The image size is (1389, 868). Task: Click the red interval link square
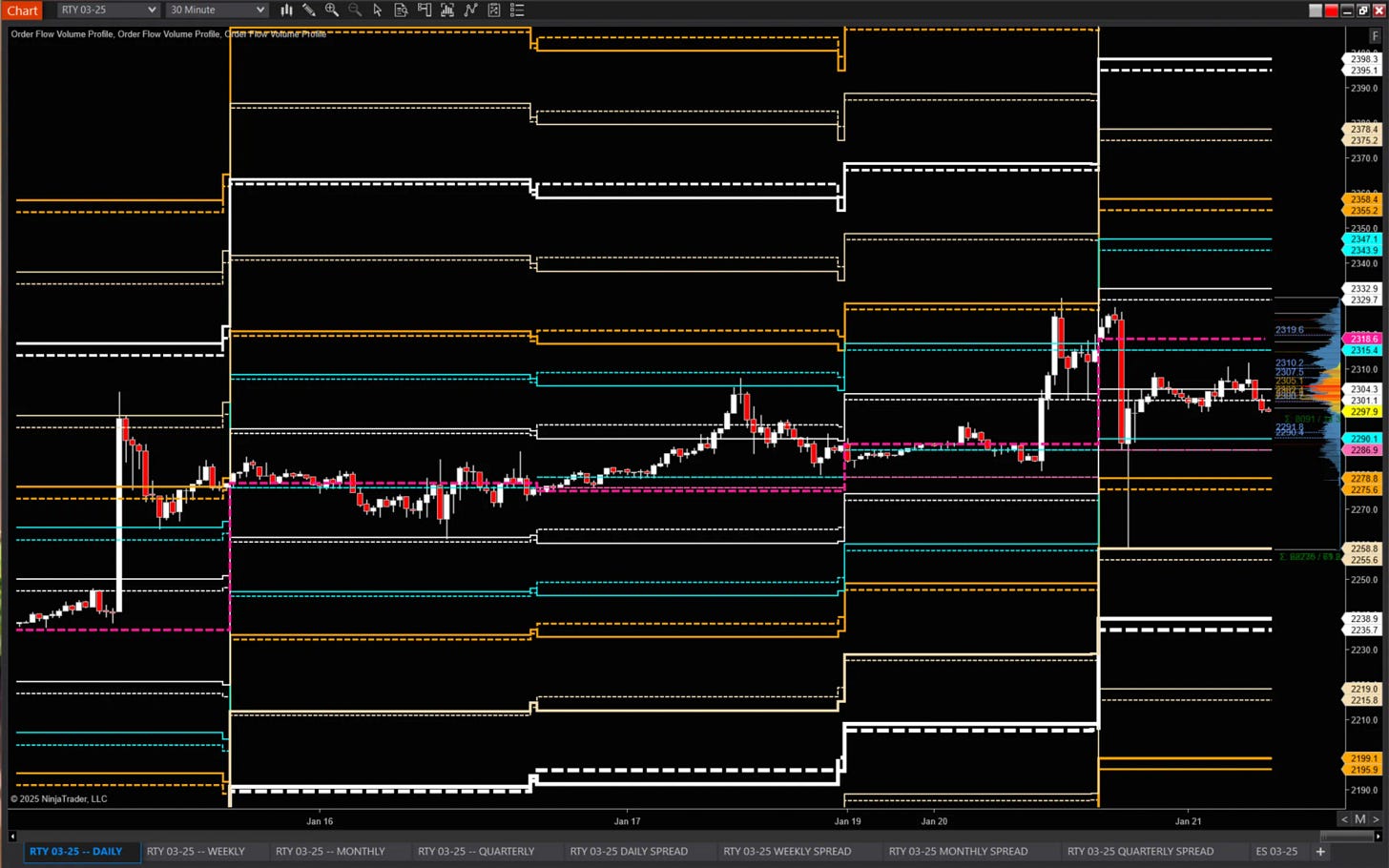[x=1332, y=10]
